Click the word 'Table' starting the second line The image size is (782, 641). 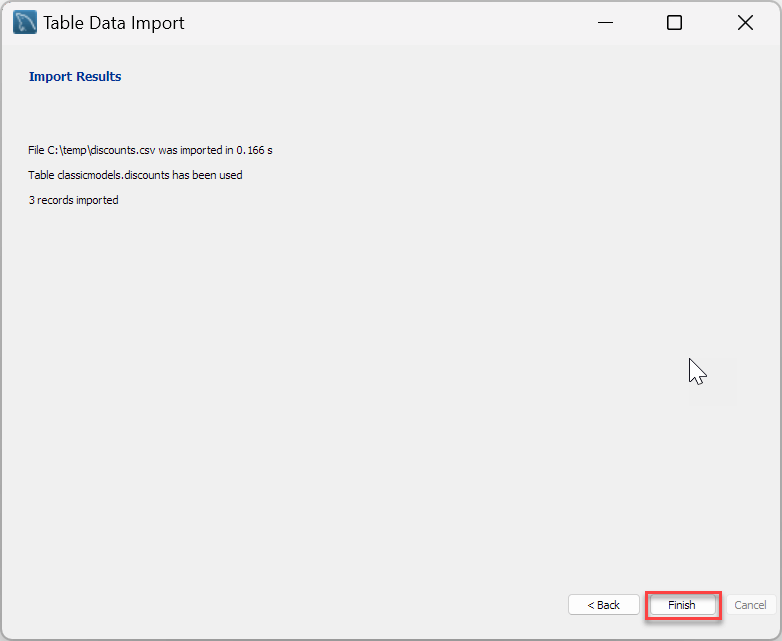pos(41,175)
